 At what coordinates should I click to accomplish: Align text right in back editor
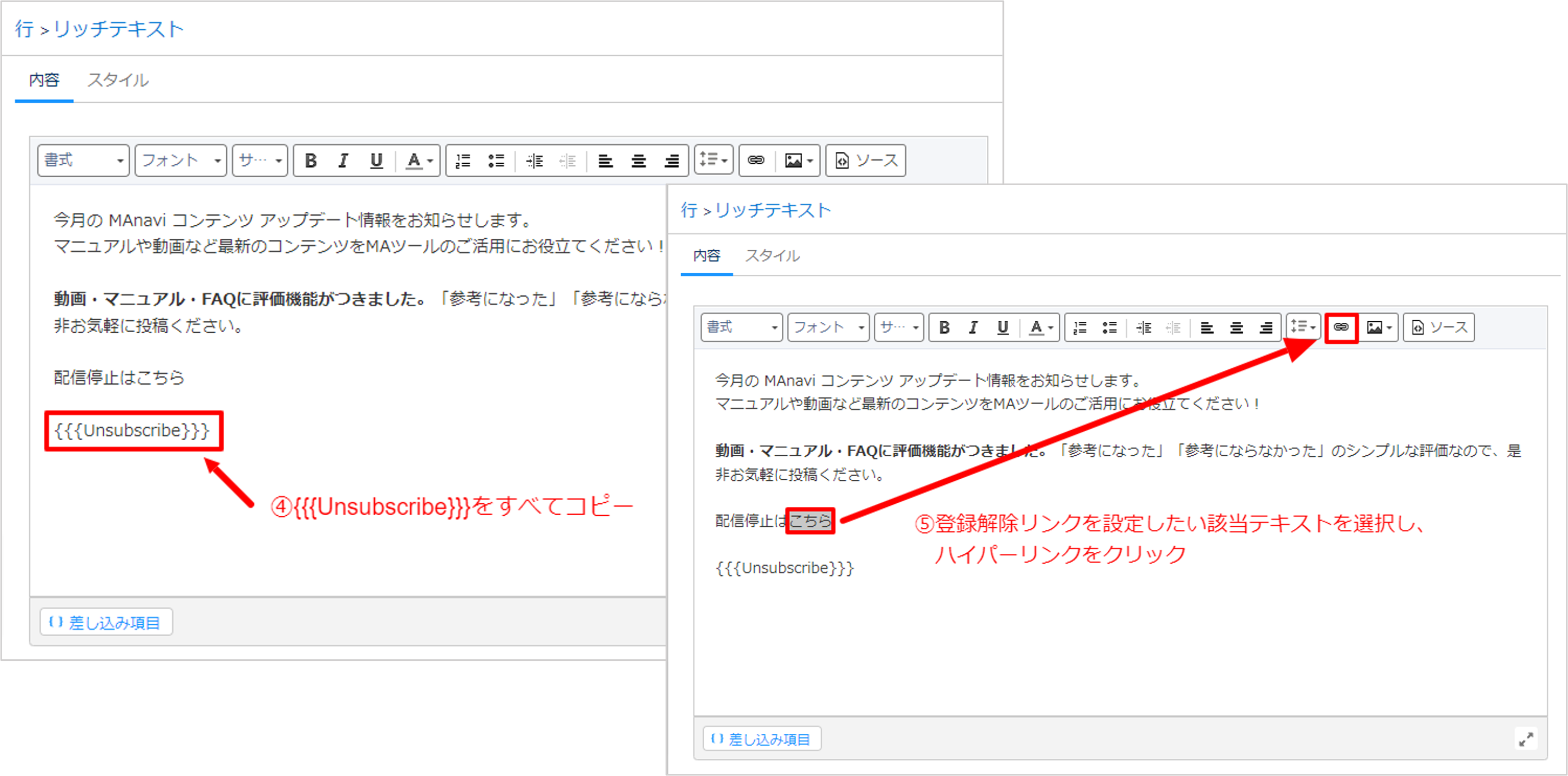point(671,161)
